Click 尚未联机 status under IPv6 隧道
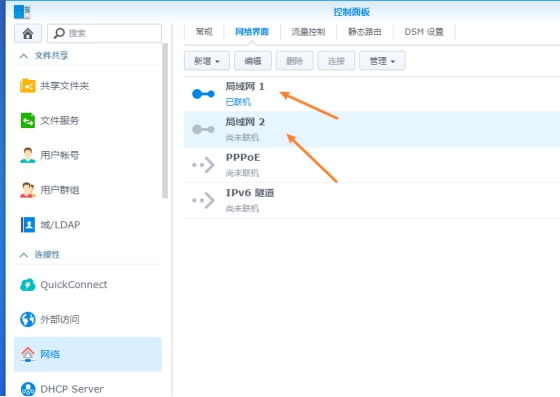The image size is (560, 397). click(242, 208)
